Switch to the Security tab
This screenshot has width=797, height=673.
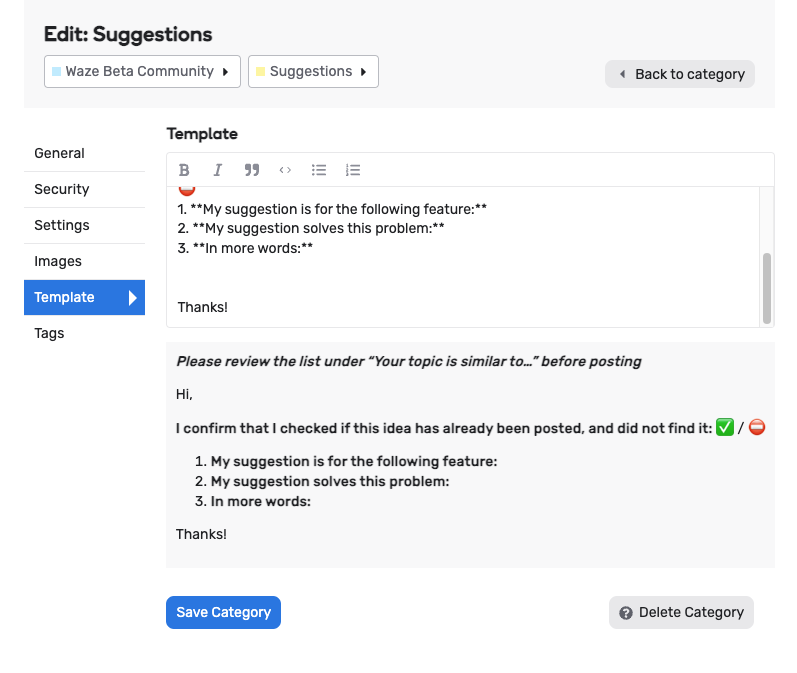tap(61, 189)
